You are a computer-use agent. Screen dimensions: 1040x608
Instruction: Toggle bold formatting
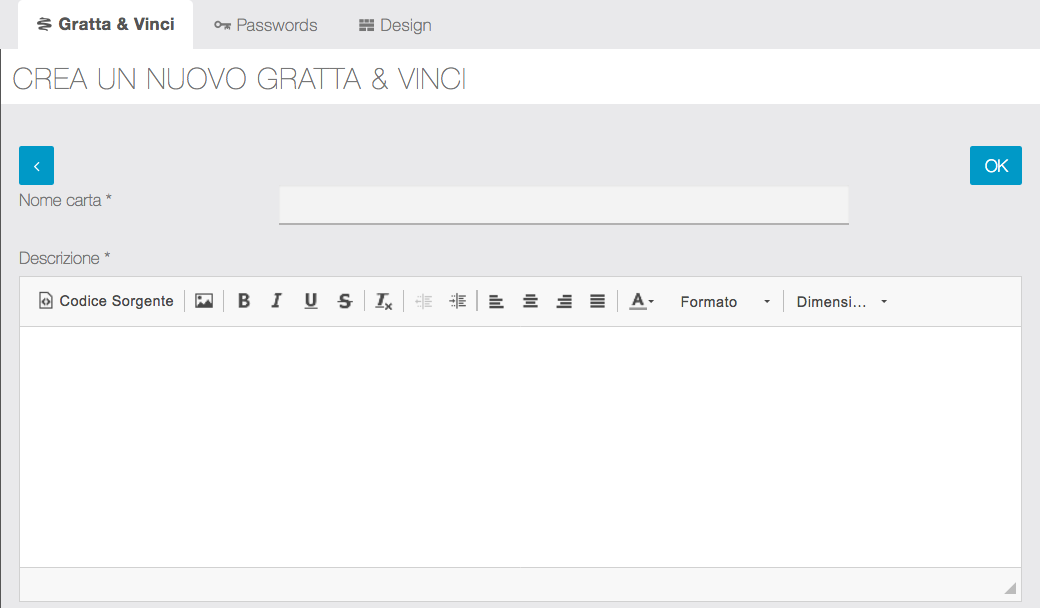(x=244, y=301)
